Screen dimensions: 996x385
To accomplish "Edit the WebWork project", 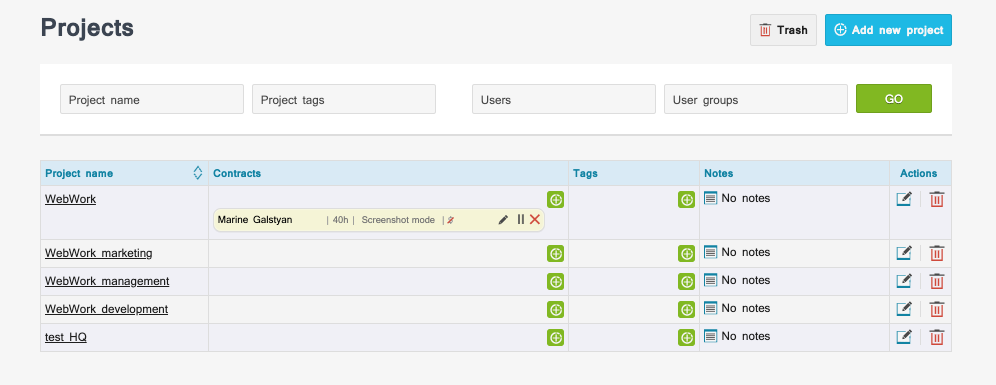I will pos(904,199).
